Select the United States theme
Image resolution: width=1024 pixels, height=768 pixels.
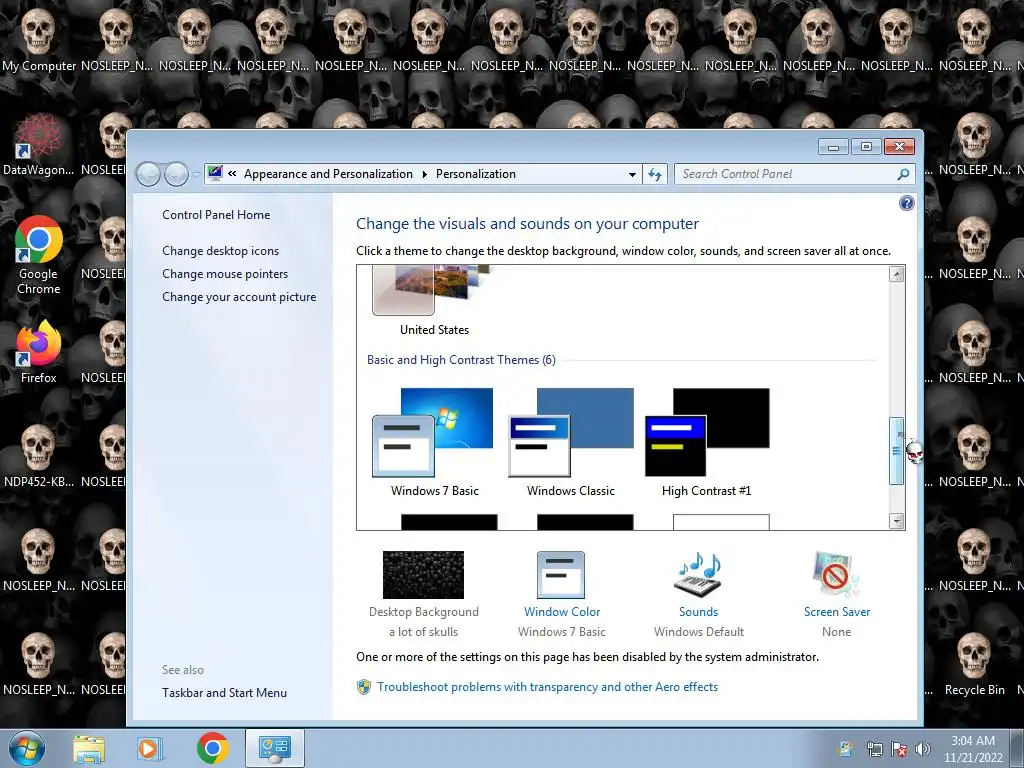[434, 302]
